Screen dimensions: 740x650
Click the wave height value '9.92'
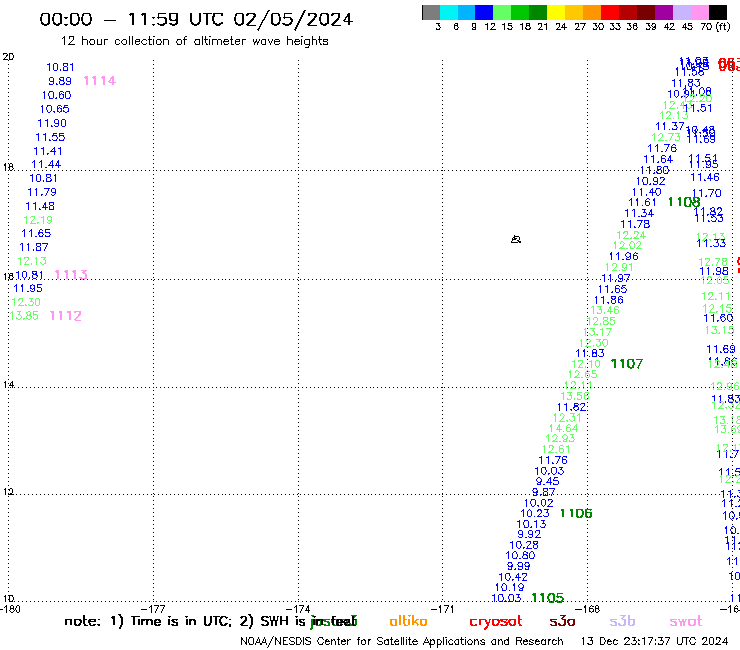pos(529,534)
